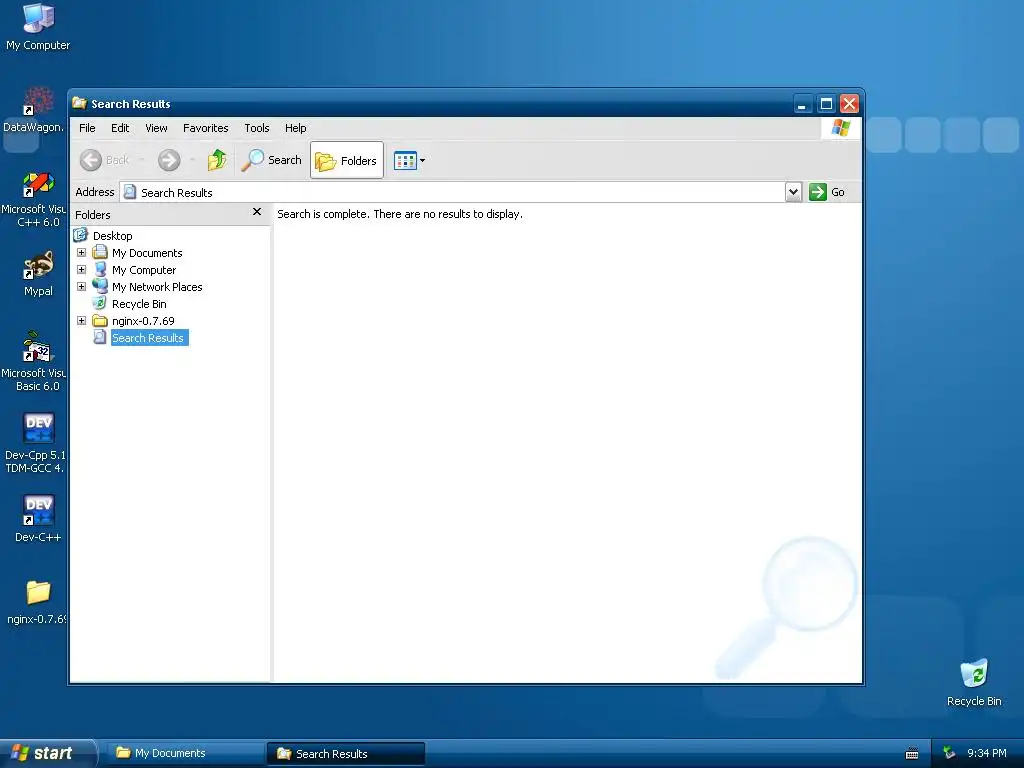Expand the My Documents tree node

tap(82, 253)
